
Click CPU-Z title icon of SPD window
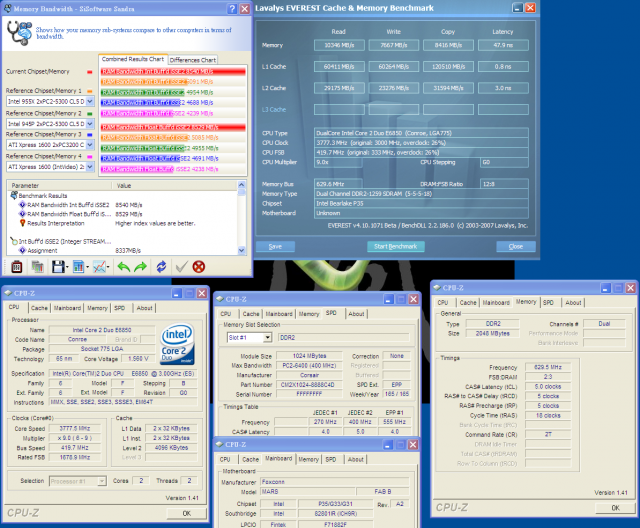[219, 299]
